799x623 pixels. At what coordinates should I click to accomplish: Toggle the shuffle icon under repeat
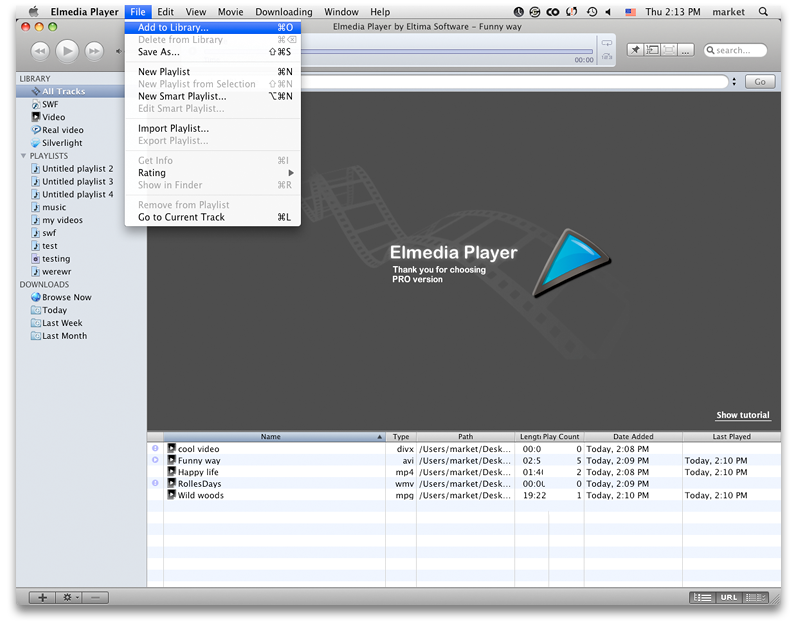[606, 56]
